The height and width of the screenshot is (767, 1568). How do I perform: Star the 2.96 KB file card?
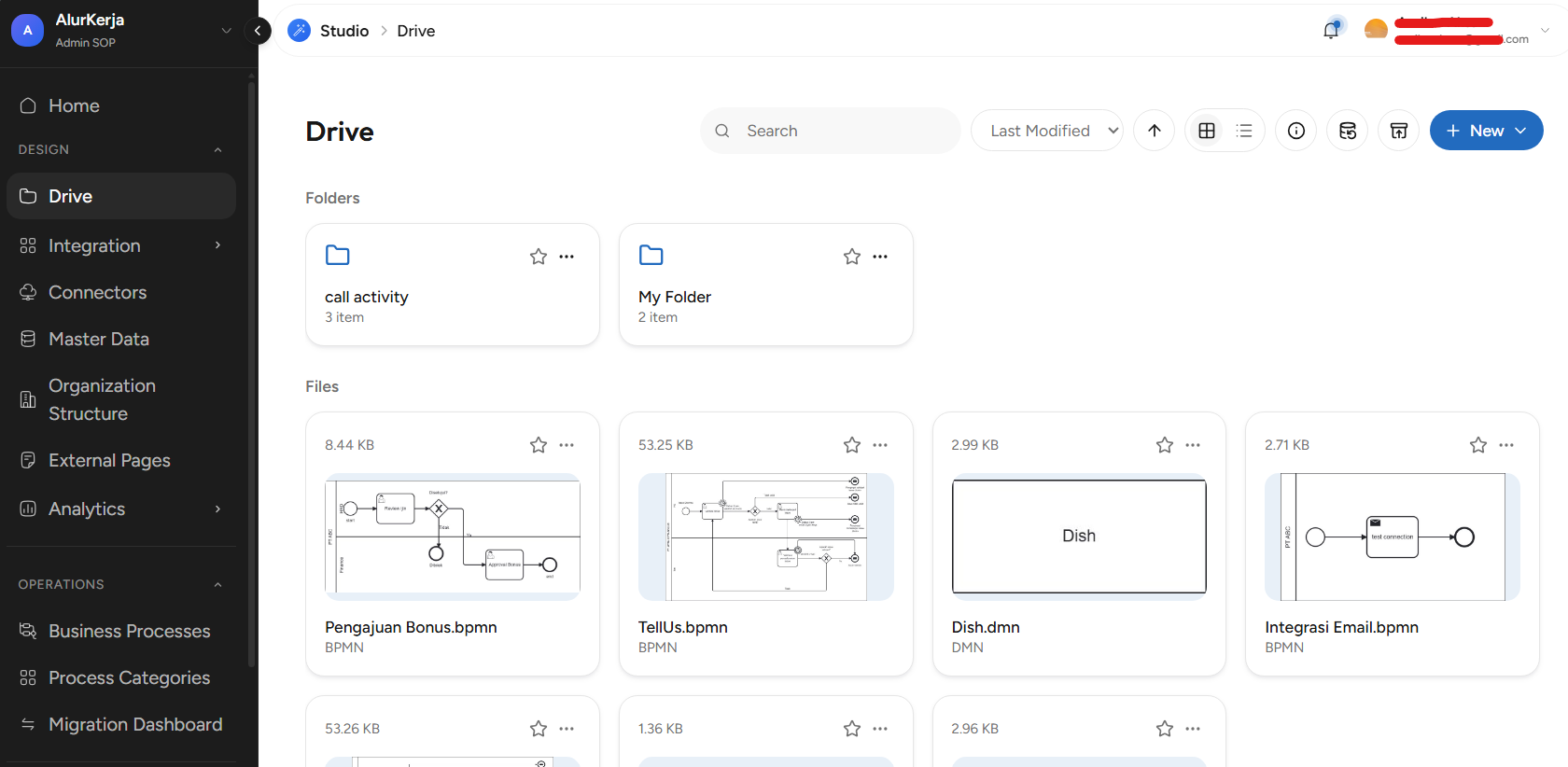click(1165, 729)
